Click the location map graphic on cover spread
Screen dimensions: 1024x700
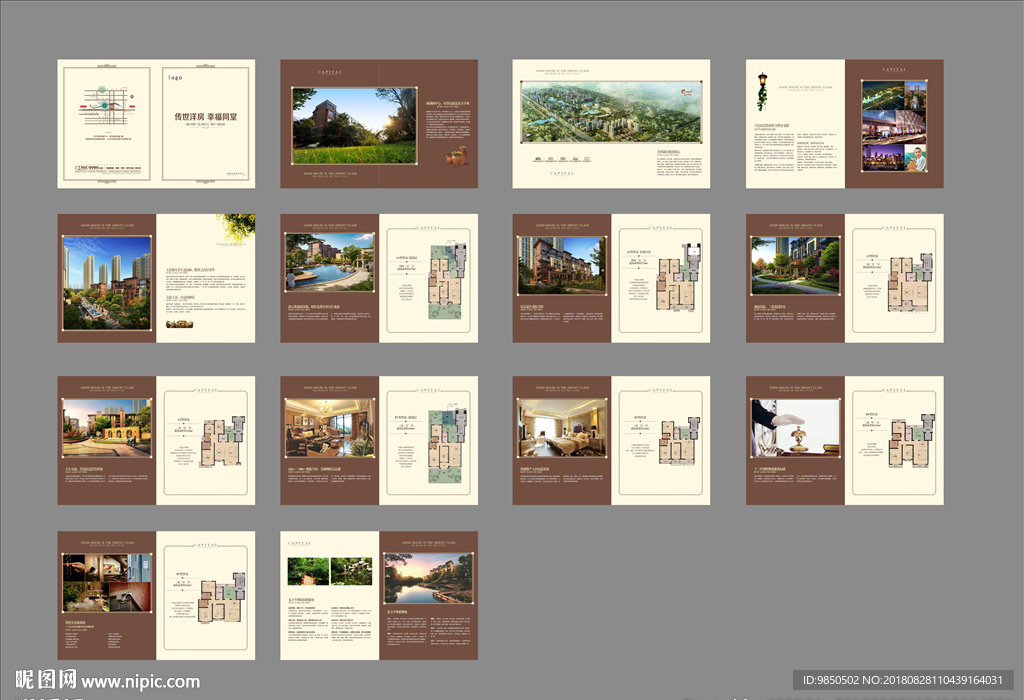point(104,102)
